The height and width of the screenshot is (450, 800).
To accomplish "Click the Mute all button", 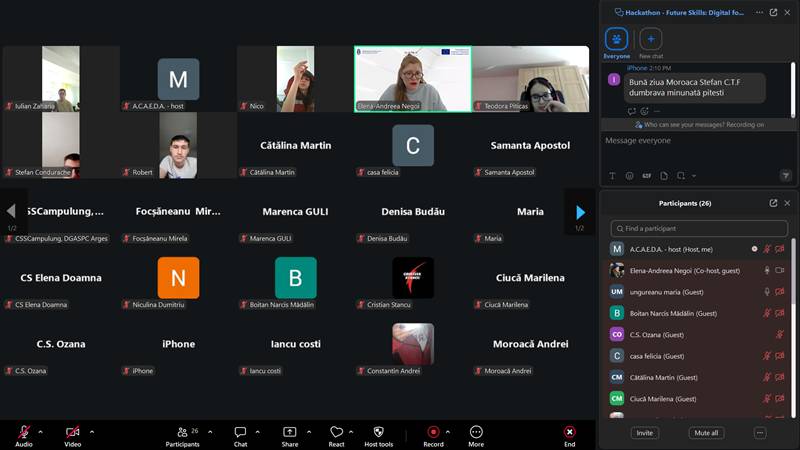I will pyautogui.click(x=706, y=433).
